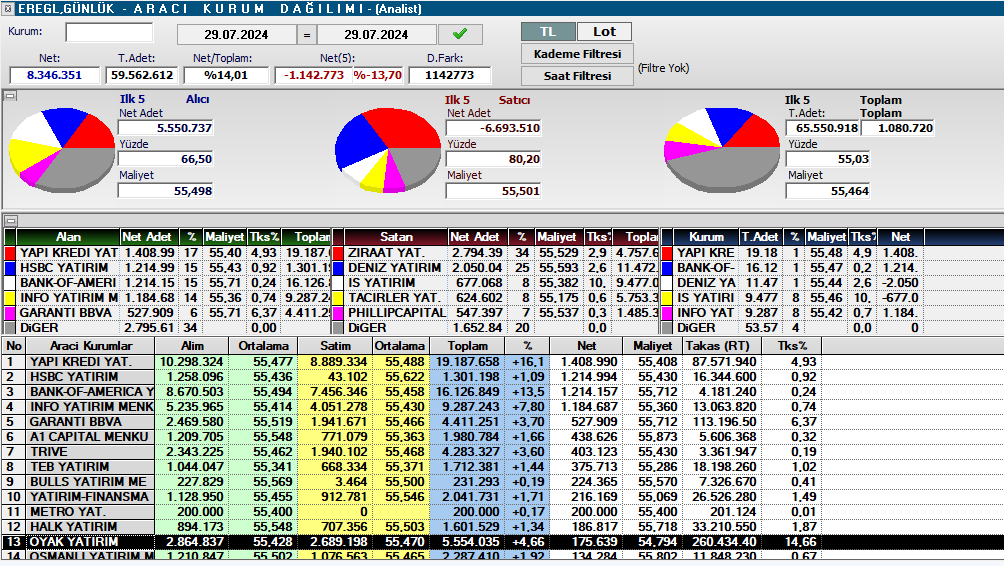Image resolution: width=1004 pixels, height=566 pixels.
Task: Sort buyers table by Alan column
Action: [68, 237]
